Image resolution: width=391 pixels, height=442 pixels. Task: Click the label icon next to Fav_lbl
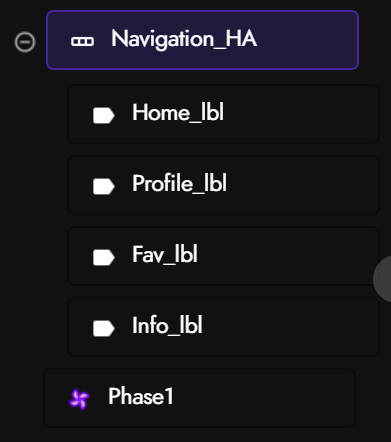click(104, 257)
